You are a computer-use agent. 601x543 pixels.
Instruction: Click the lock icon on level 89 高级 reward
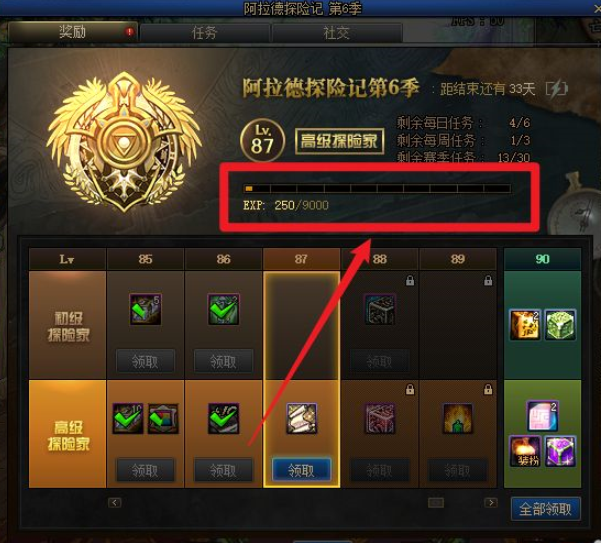point(488,390)
